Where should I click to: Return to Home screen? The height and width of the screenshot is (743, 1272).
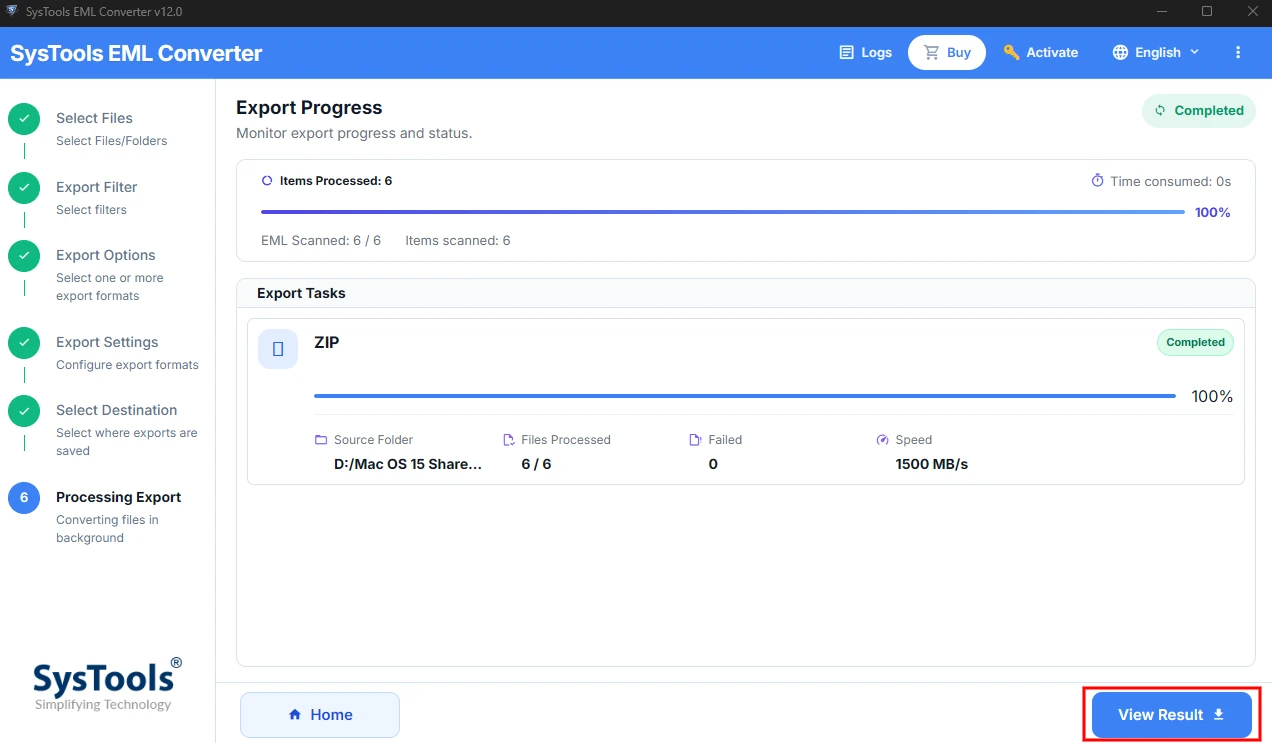click(x=320, y=715)
